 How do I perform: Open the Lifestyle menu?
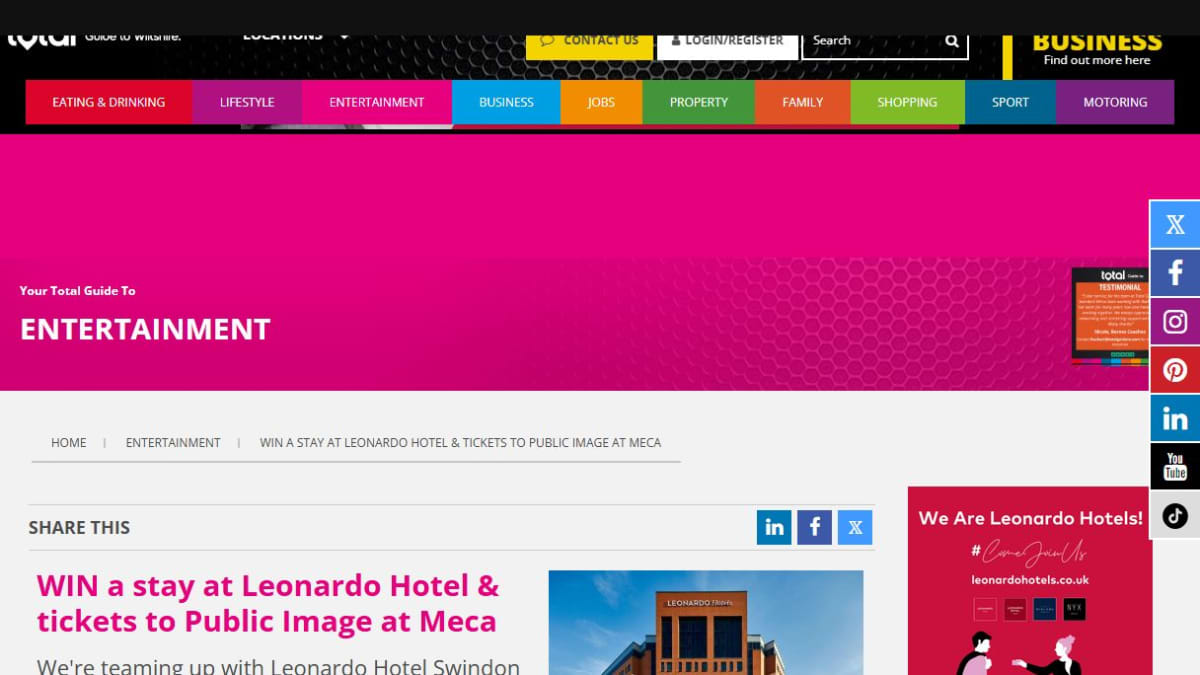247,102
